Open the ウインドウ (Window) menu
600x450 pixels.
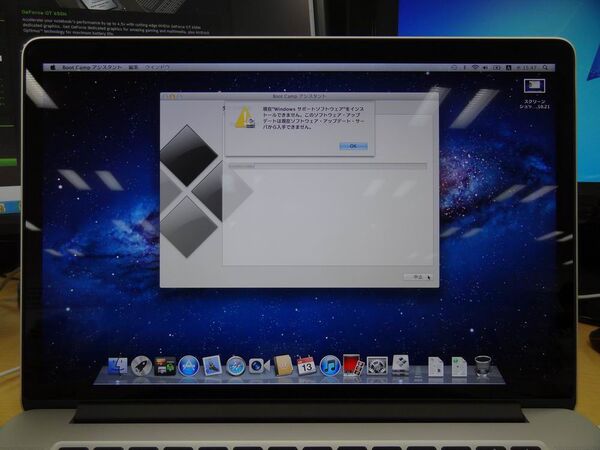click(x=157, y=67)
